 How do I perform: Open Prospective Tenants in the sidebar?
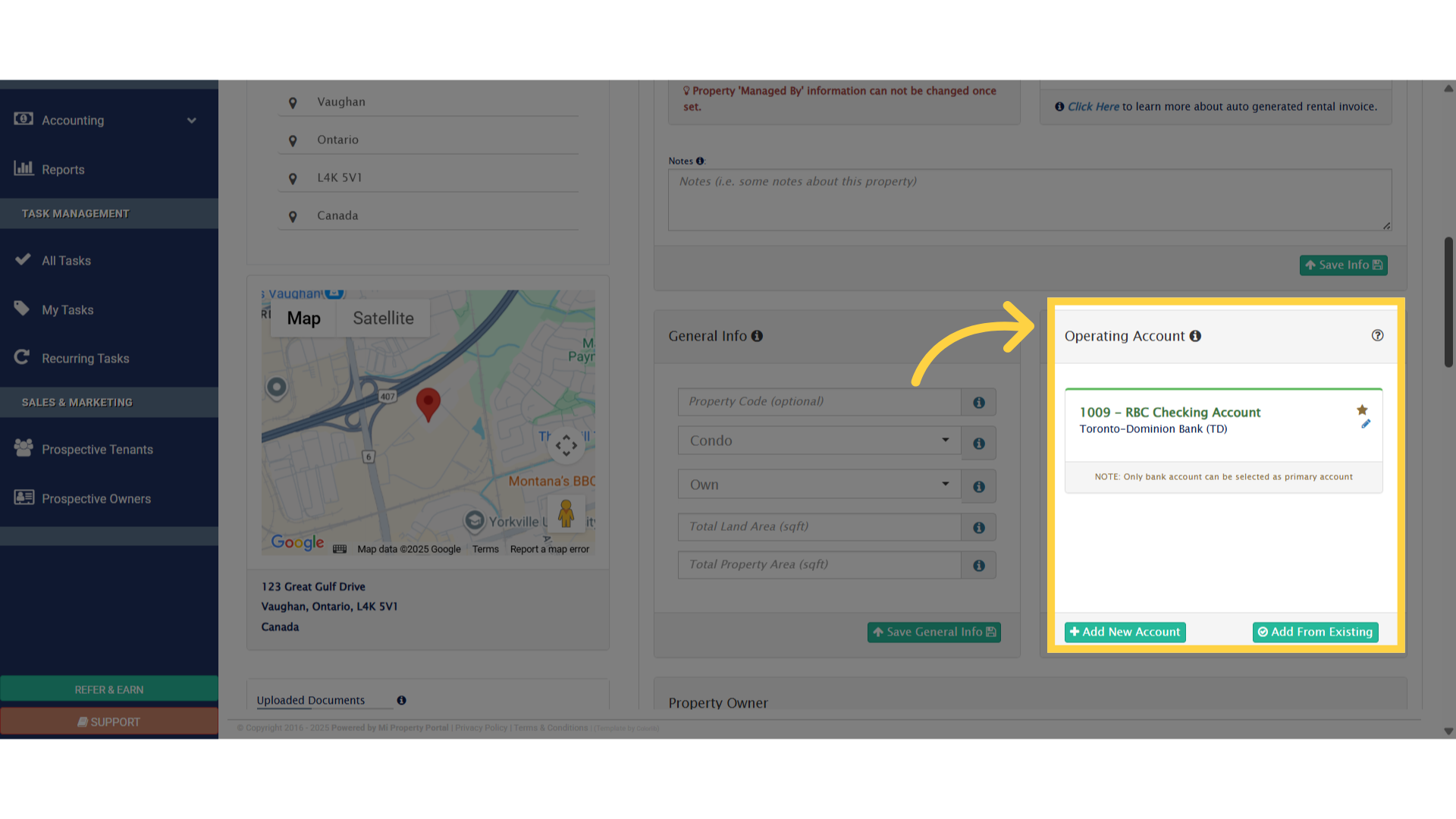point(97,449)
